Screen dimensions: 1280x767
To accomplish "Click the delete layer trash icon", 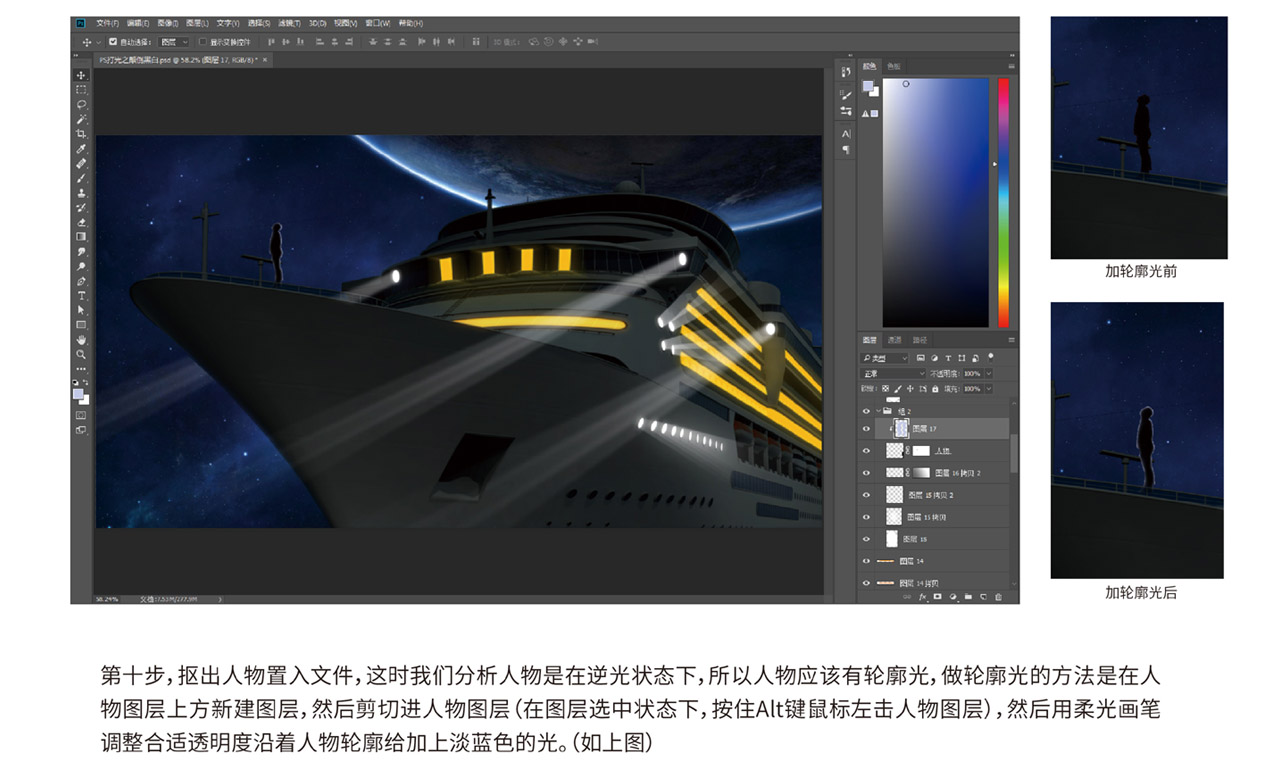I will pyautogui.click(x=998, y=596).
